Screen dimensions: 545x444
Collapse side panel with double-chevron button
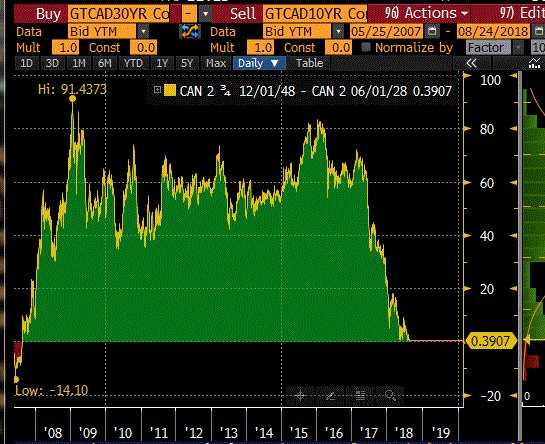[471, 63]
